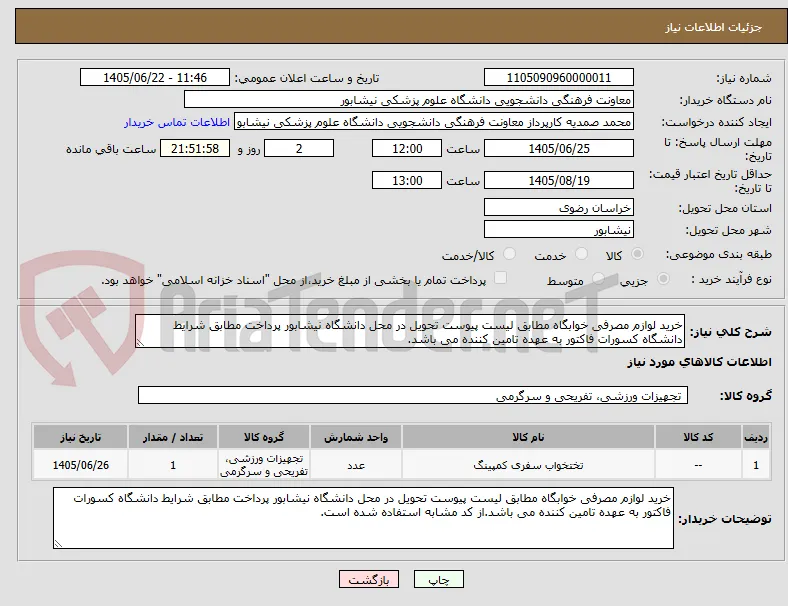Click the توضیحات خریدار textarea resize handle

click(58, 543)
